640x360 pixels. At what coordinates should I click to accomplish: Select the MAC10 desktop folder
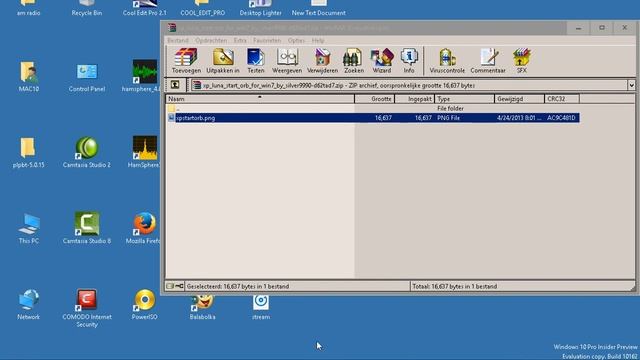tap(29, 77)
